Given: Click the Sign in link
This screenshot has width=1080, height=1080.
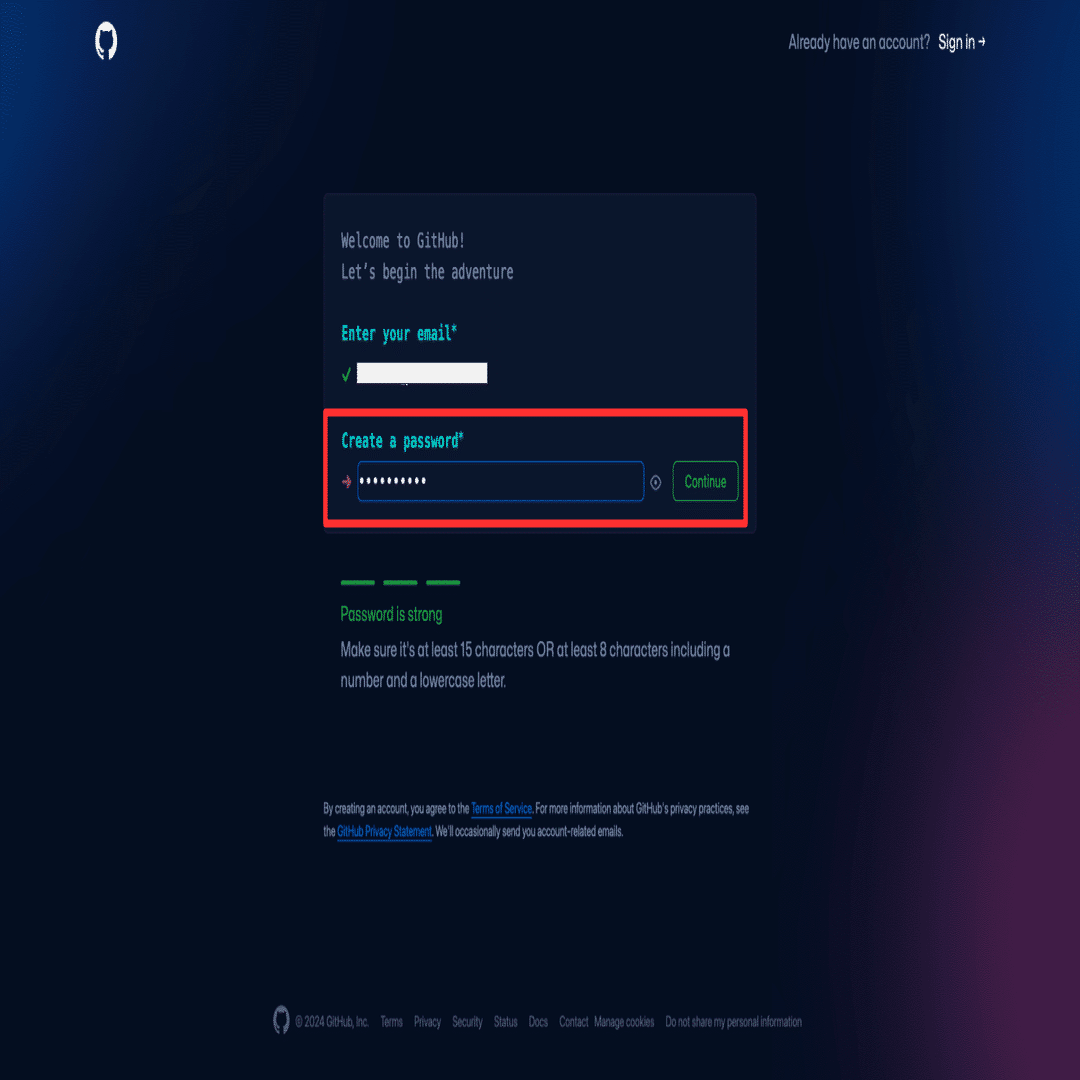Looking at the screenshot, I should click(x=956, y=42).
